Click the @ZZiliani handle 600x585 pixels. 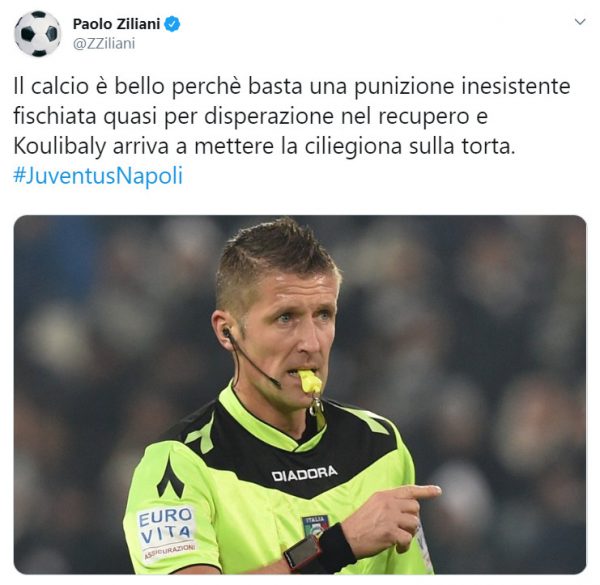coord(104,44)
